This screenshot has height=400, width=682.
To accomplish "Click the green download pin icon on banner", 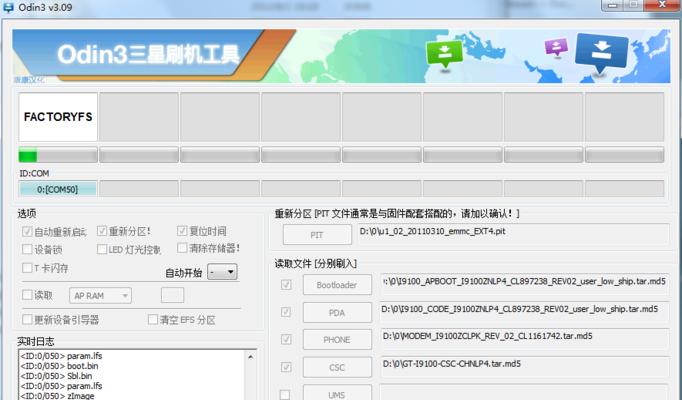I will (x=444, y=54).
